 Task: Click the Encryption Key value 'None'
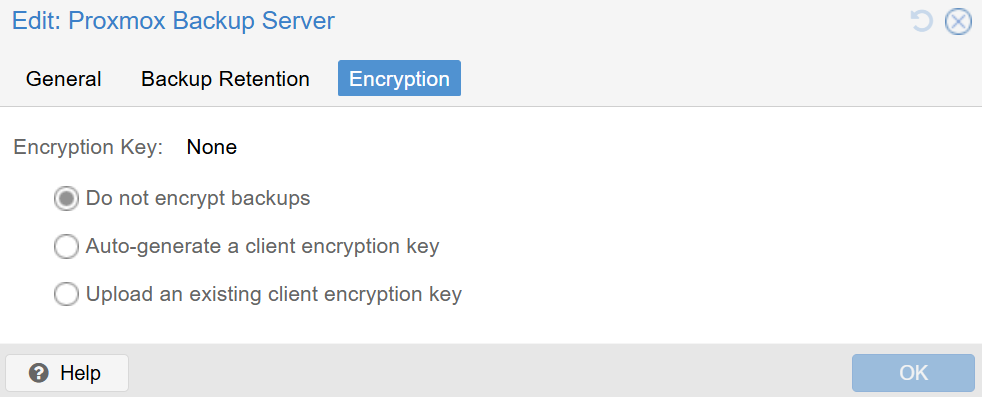click(x=212, y=147)
